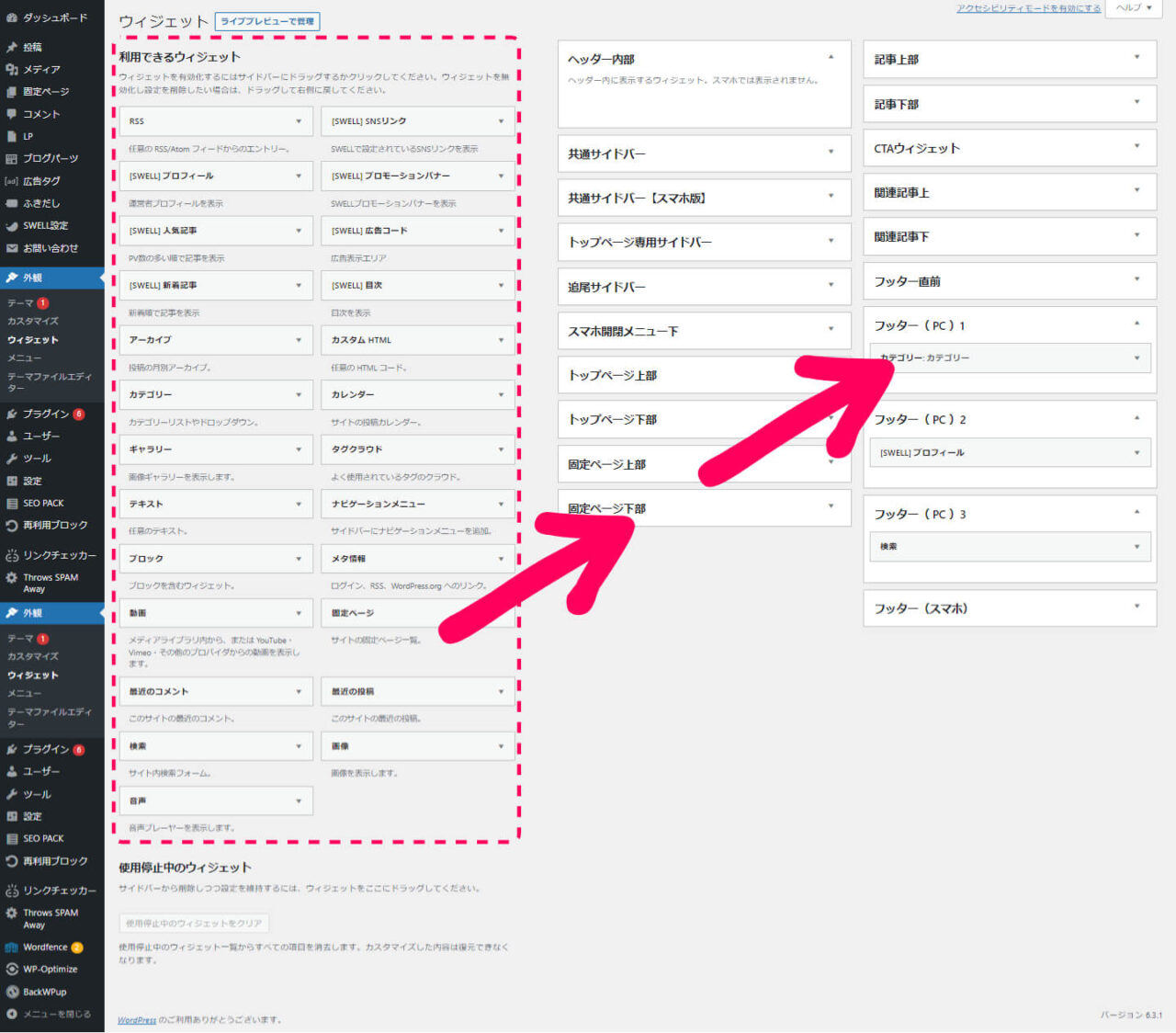1176x1033 pixels.
Task: Expand the カスタム HTML widget arrow
Action: click(501, 340)
